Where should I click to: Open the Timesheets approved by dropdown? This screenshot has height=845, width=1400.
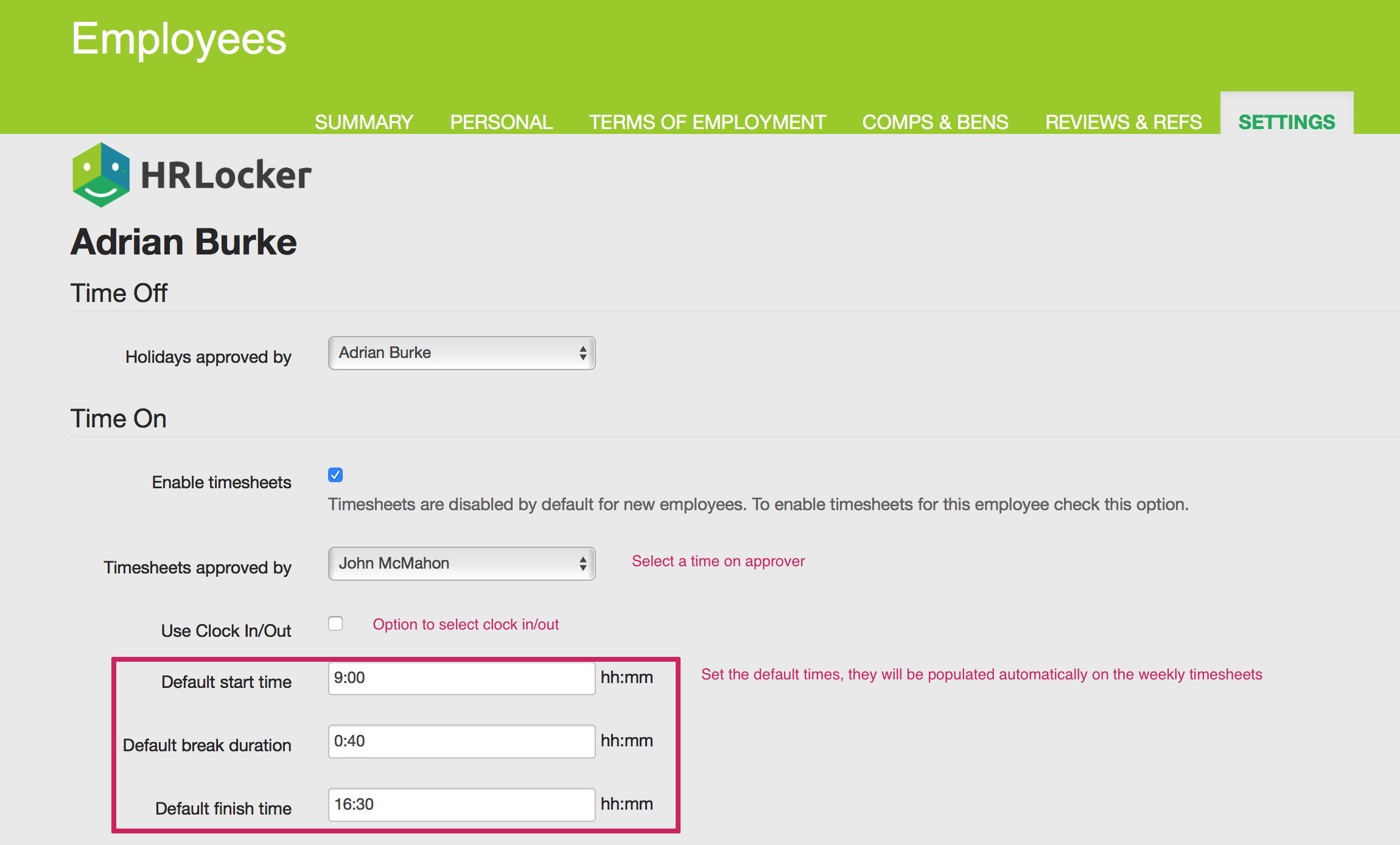[x=461, y=564]
